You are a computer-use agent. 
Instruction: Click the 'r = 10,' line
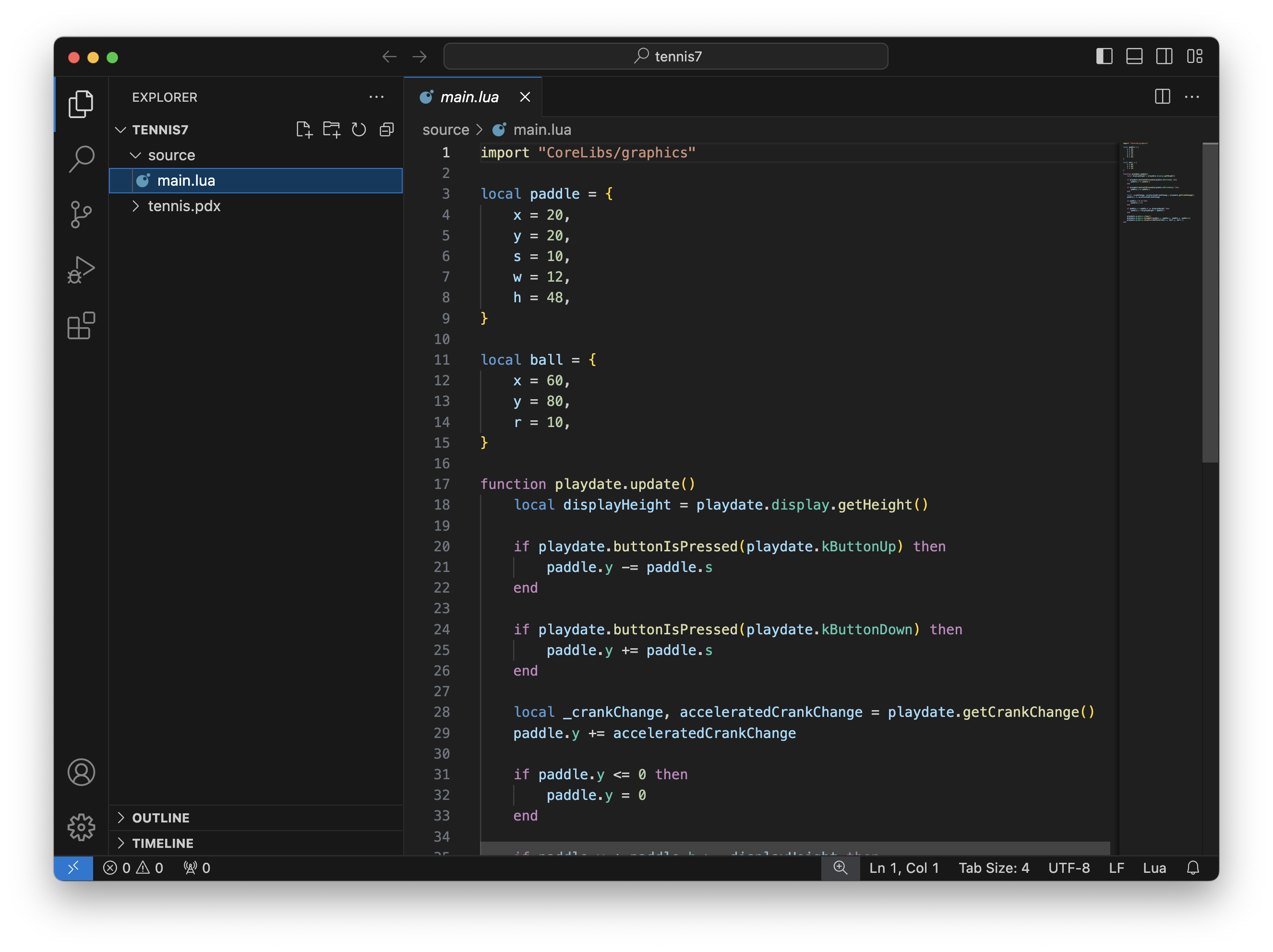click(541, 422)
